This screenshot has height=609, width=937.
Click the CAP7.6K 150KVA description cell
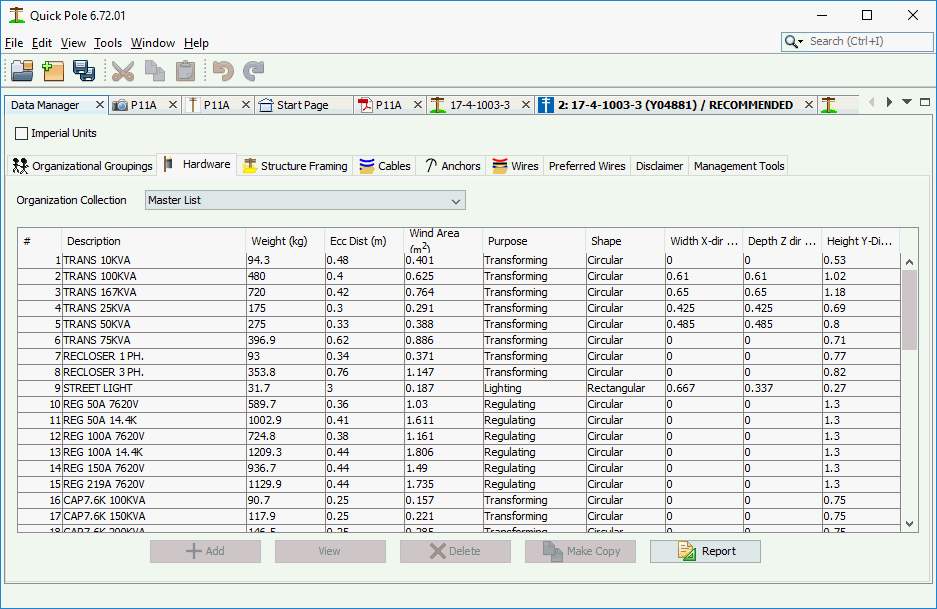pos(154,516)
